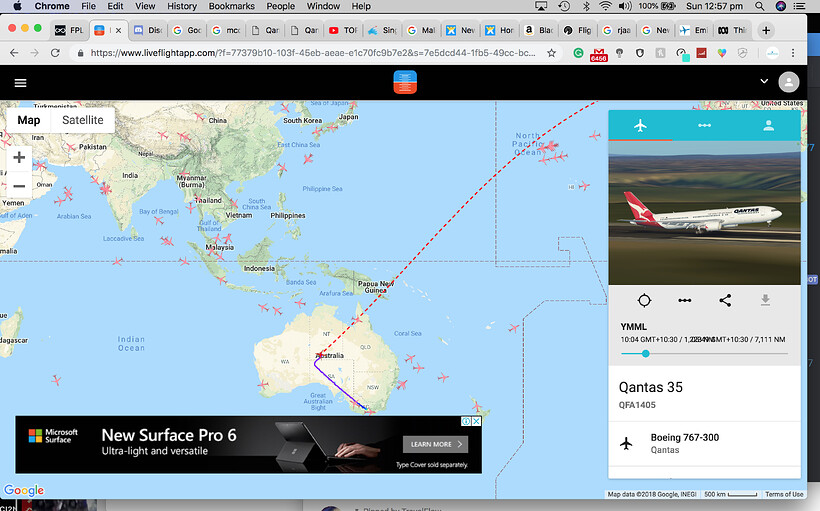Open the volume control in menu bar
The image size is (820, 511).
(x=625, y=6)
